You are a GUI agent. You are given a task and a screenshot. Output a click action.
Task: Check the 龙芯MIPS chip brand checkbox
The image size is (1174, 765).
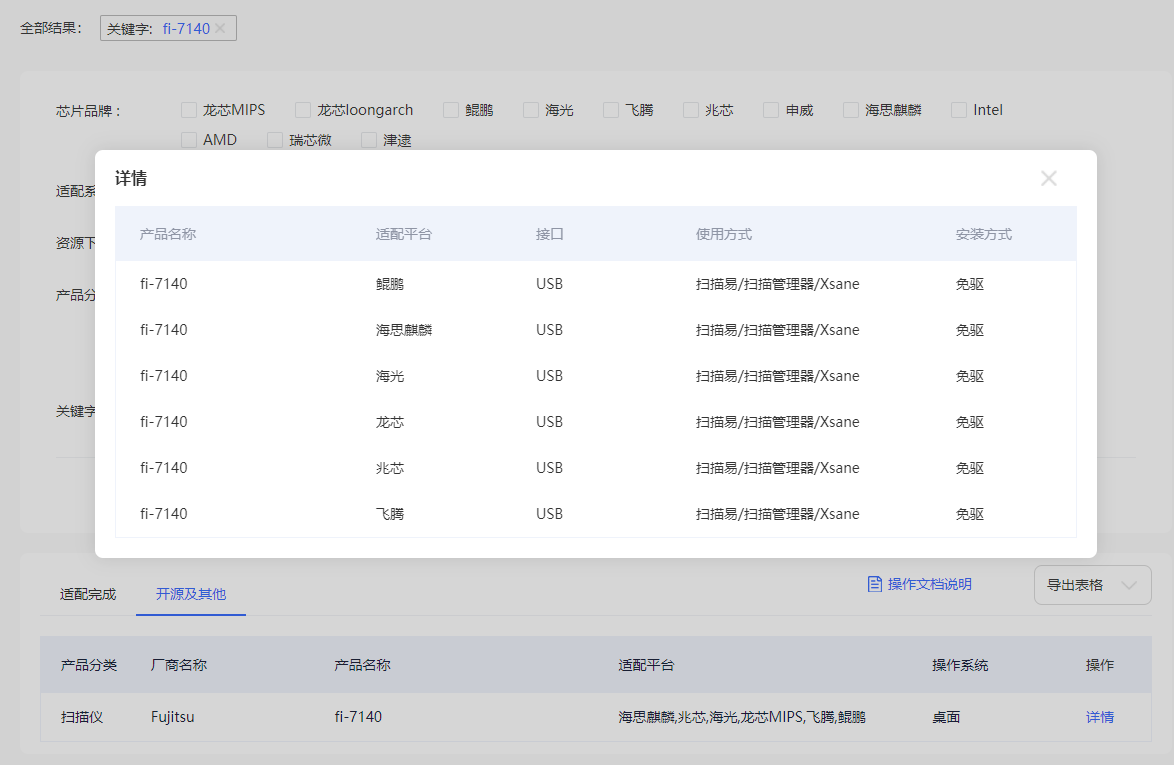[189, 110]
